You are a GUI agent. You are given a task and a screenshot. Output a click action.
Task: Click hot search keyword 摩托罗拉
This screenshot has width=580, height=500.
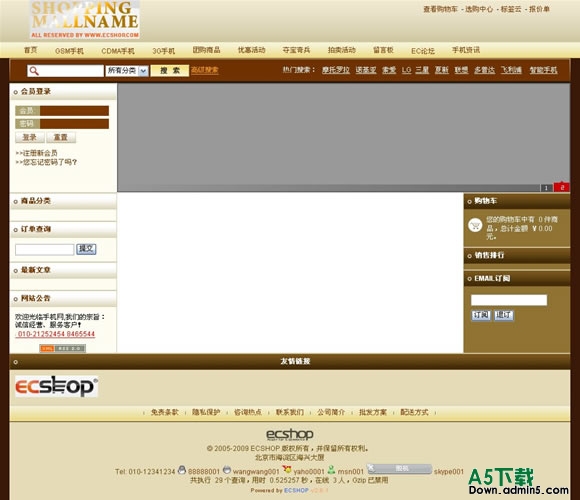tap(336, 70)
